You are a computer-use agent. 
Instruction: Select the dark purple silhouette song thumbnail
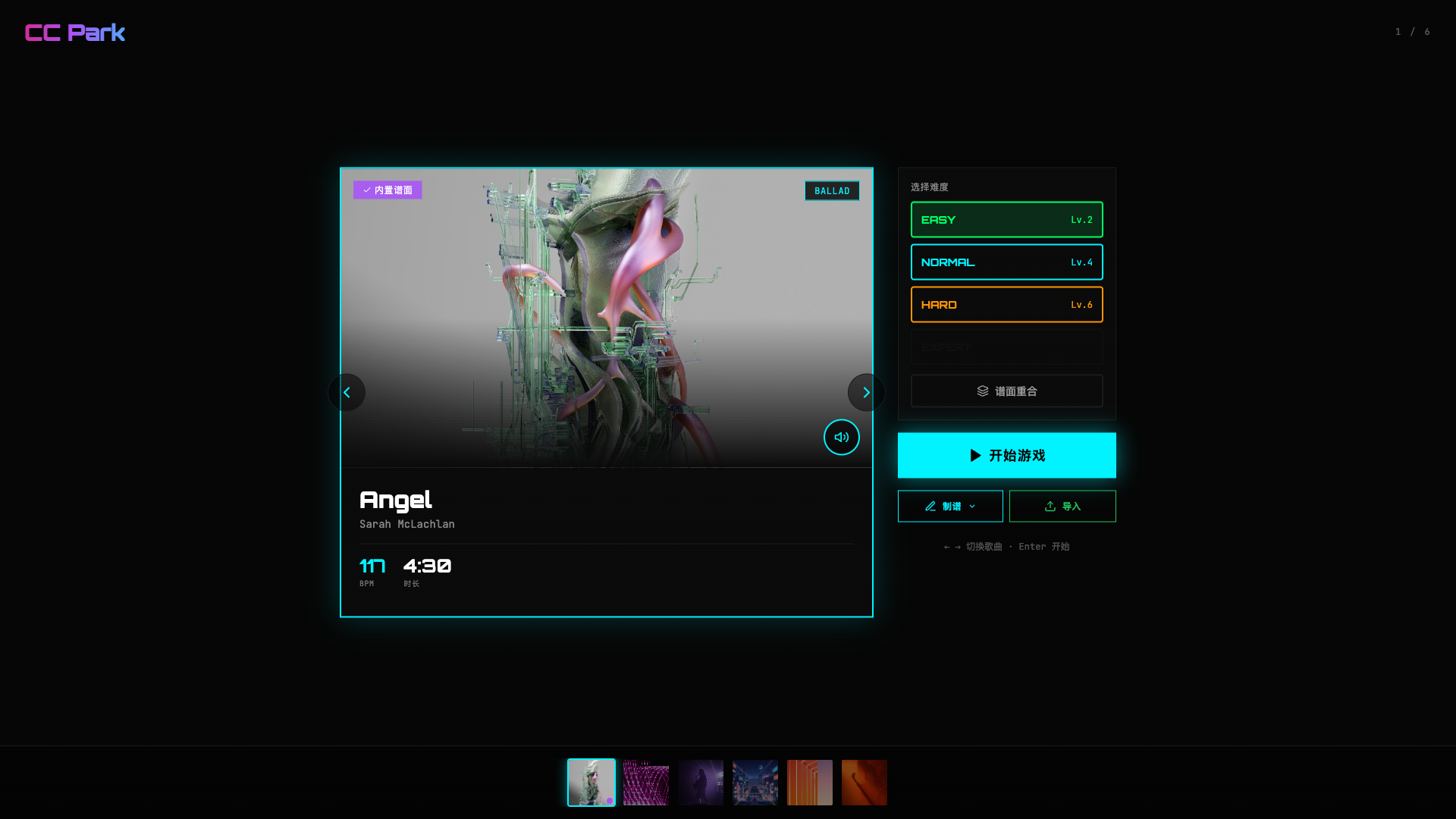(x=701, y=783)
